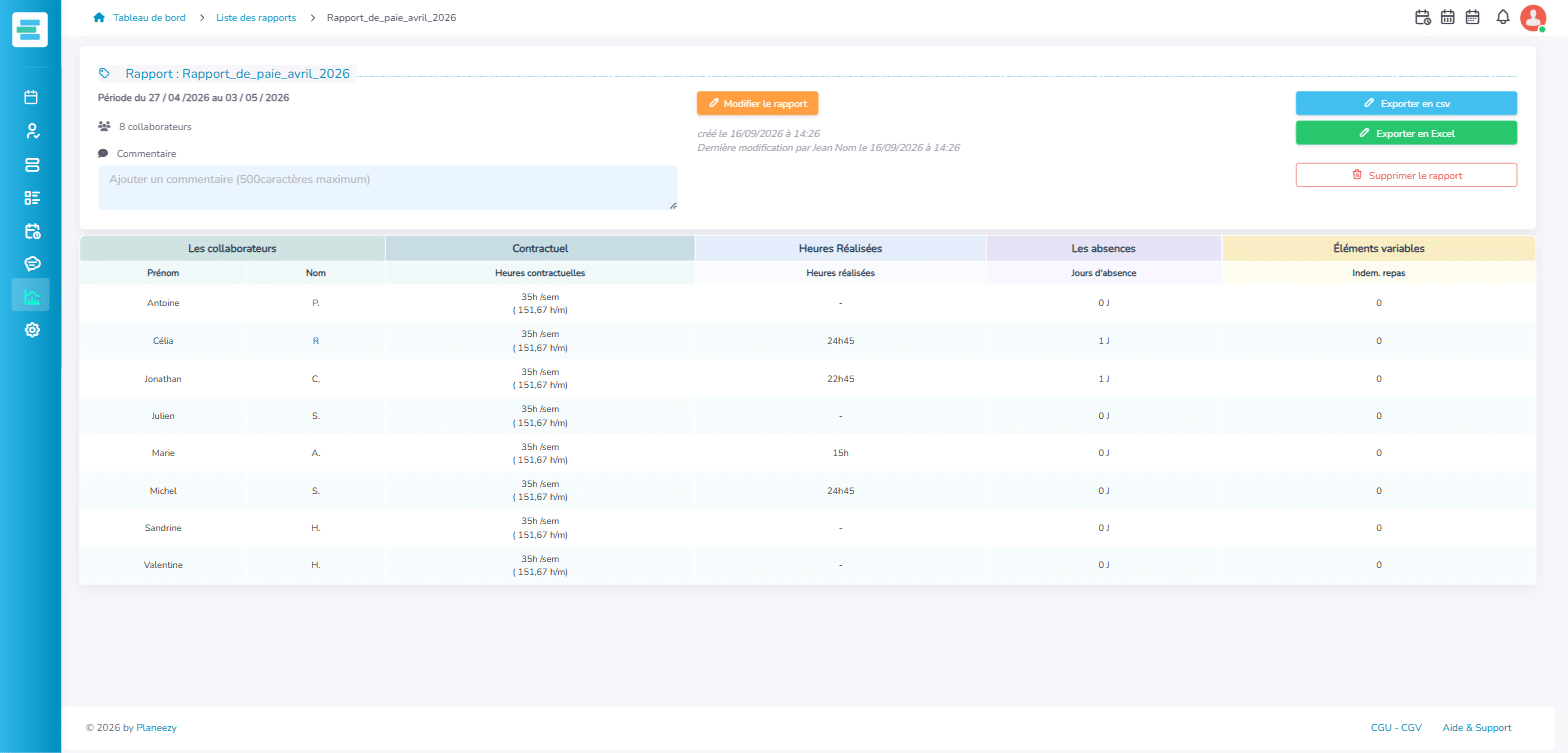Click the Jours d'absence column header
The height and width of the screenshot is (753, 1568).
coord(1104,273)
